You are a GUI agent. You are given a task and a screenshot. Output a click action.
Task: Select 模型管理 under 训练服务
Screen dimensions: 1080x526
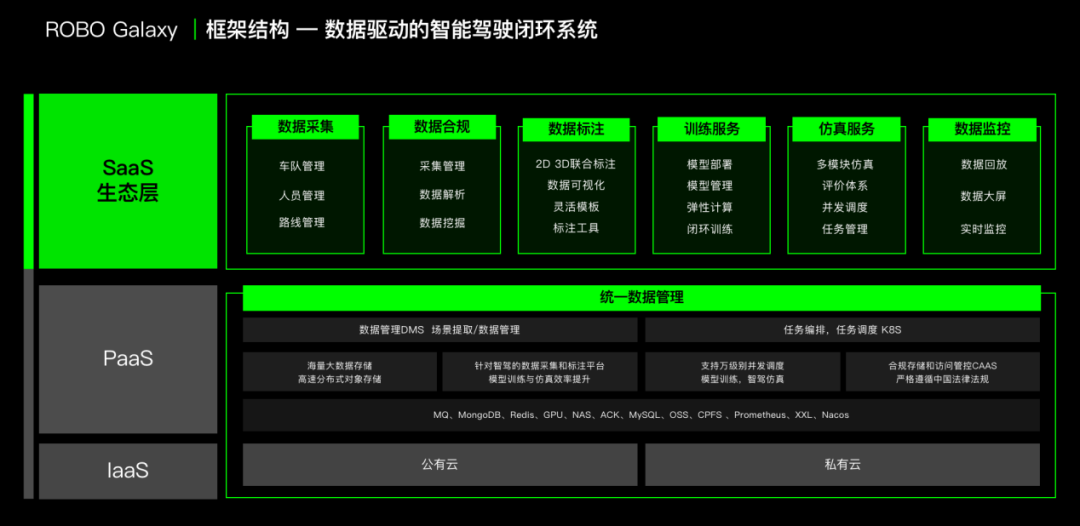(710, 186)
